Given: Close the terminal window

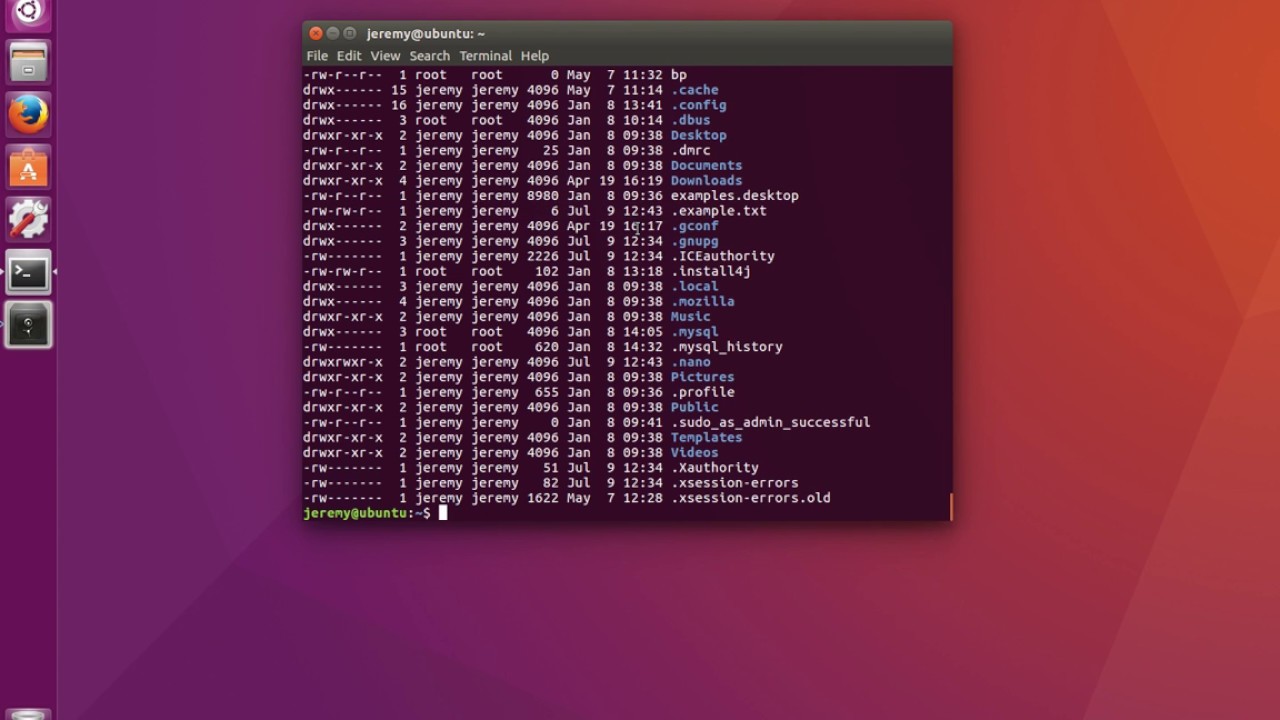Looking at the screenshot, I should (x=316, y=33).
